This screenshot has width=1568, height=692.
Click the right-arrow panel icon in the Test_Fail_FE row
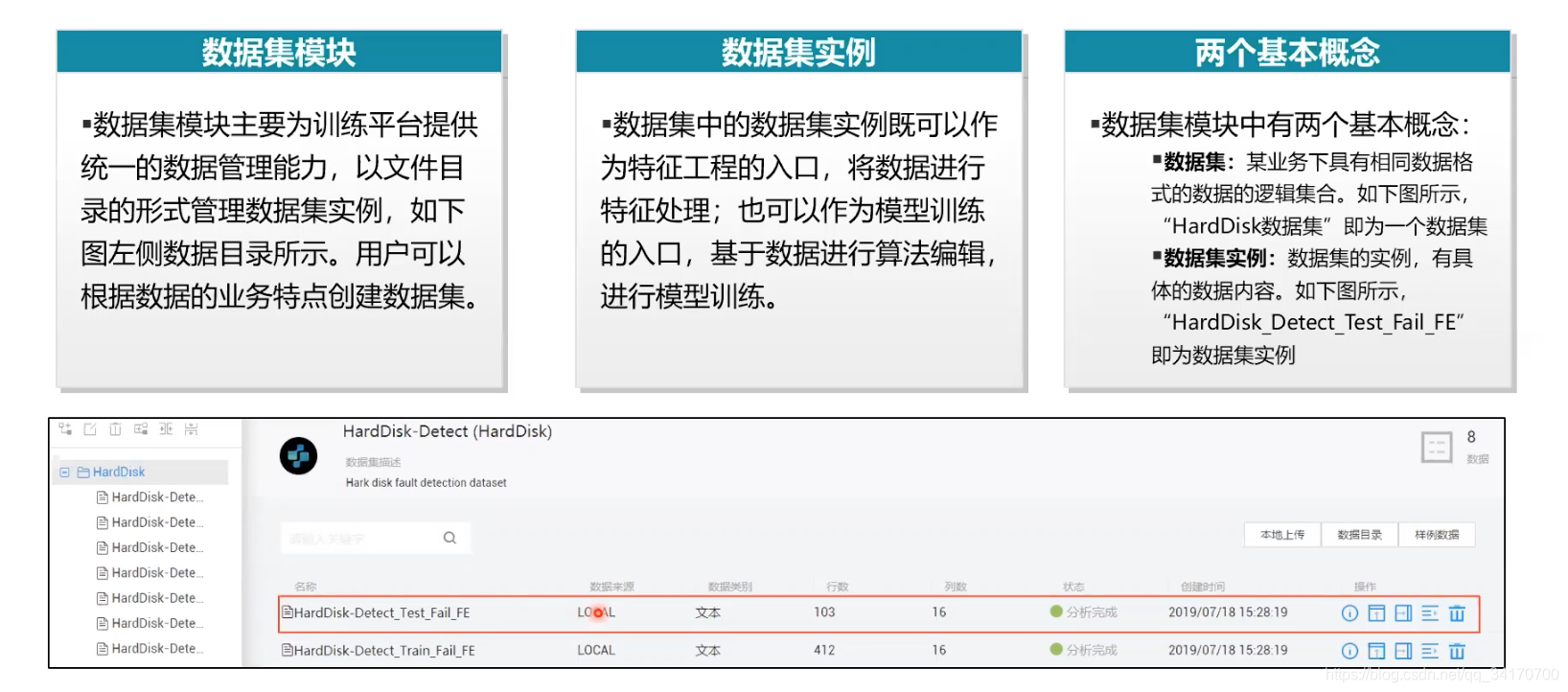[1403, 613]
